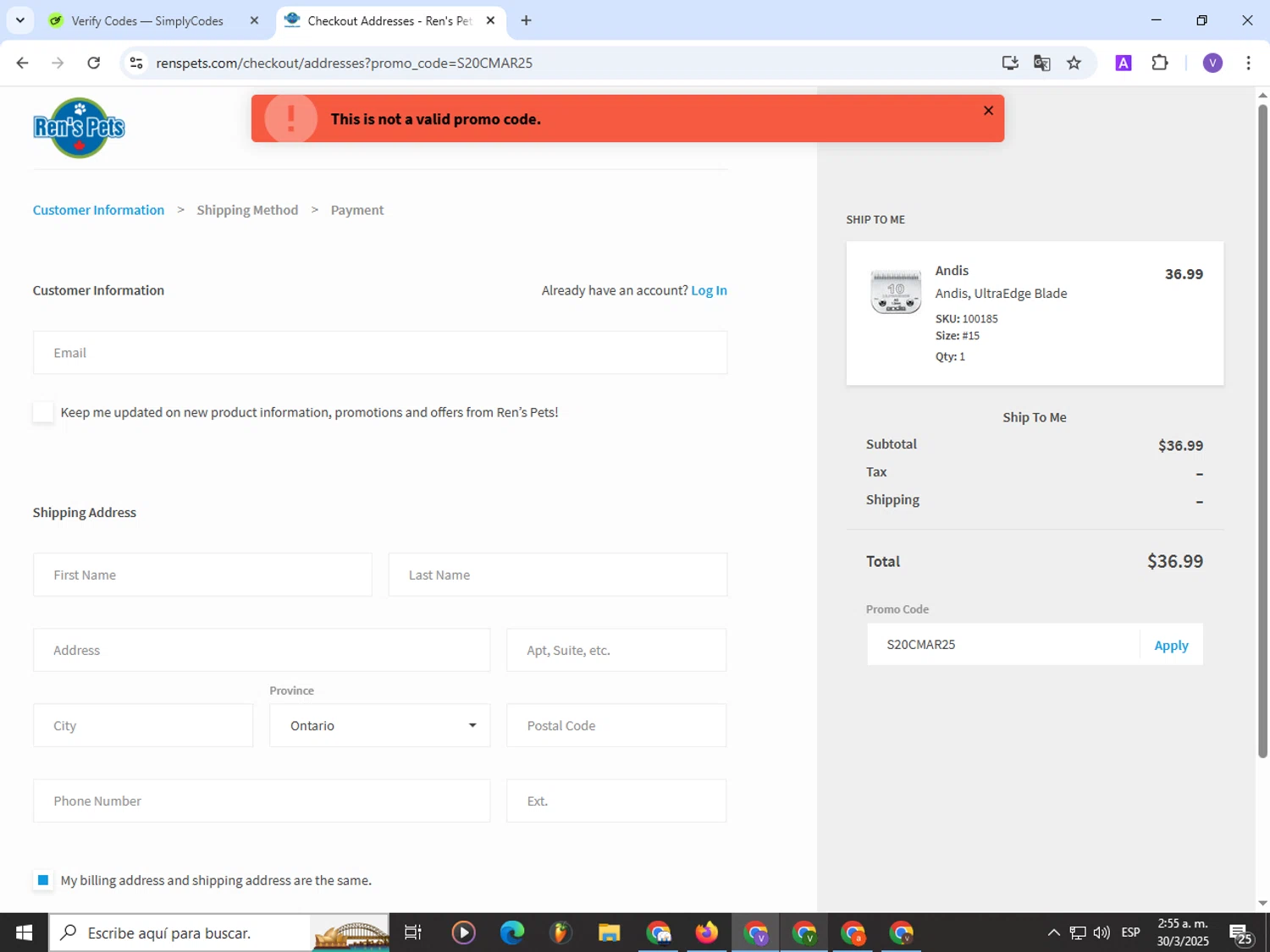Click the Apt, Suite, etc. field
Image resolution: width=1270 pixels, height=952 pixels.
point(616,650)
